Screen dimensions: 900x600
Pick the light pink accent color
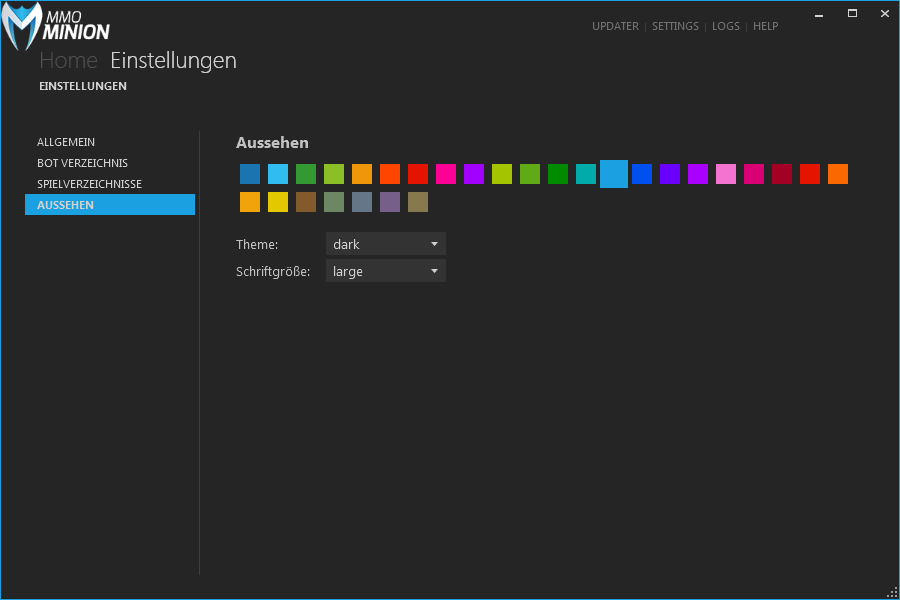[726, 174]
